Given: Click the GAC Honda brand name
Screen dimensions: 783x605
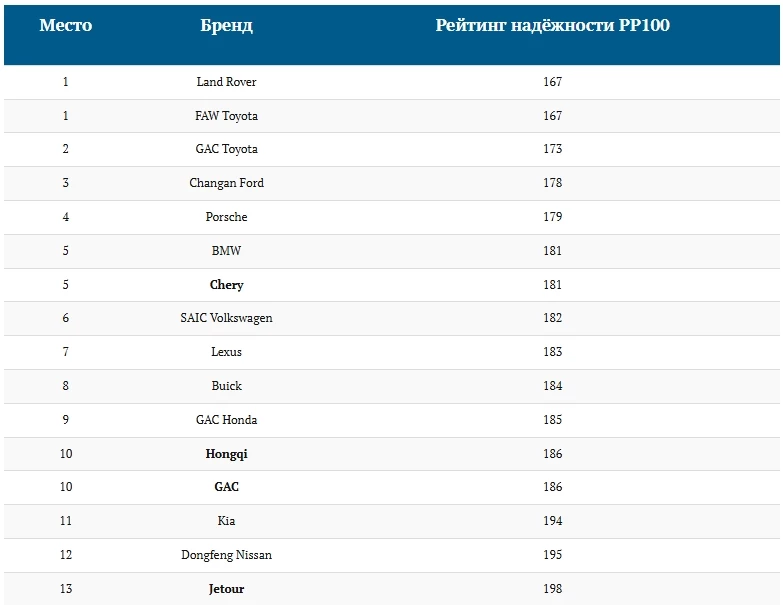Looking at the screenshot, I should coord(226,420).
